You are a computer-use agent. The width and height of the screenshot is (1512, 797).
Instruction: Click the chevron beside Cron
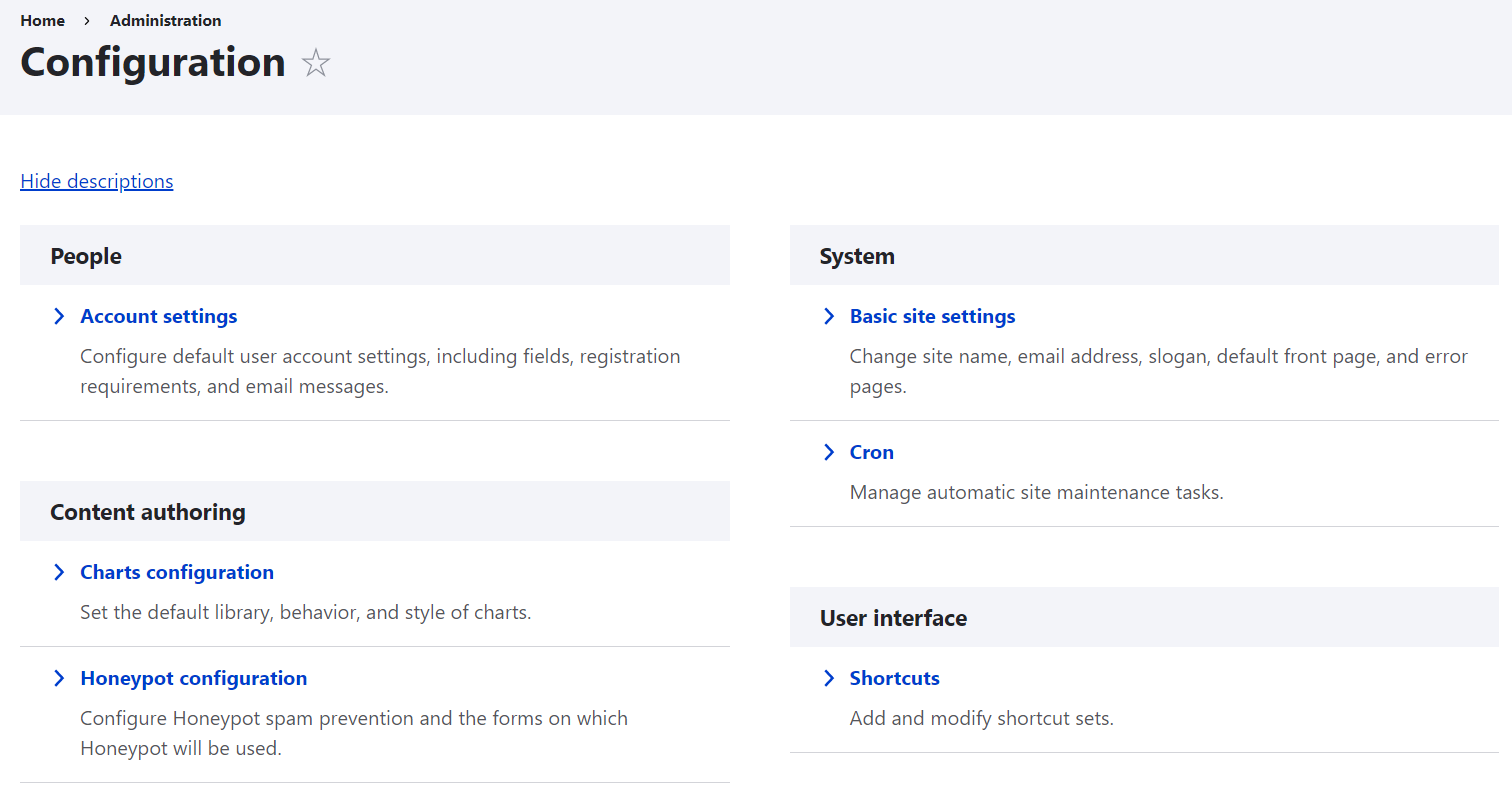(829, 452)
